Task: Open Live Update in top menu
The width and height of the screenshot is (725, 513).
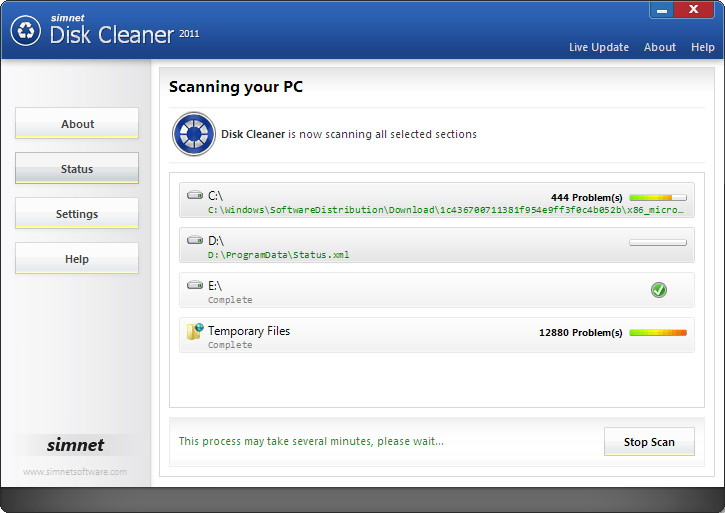Action: (x=599, y=47)
